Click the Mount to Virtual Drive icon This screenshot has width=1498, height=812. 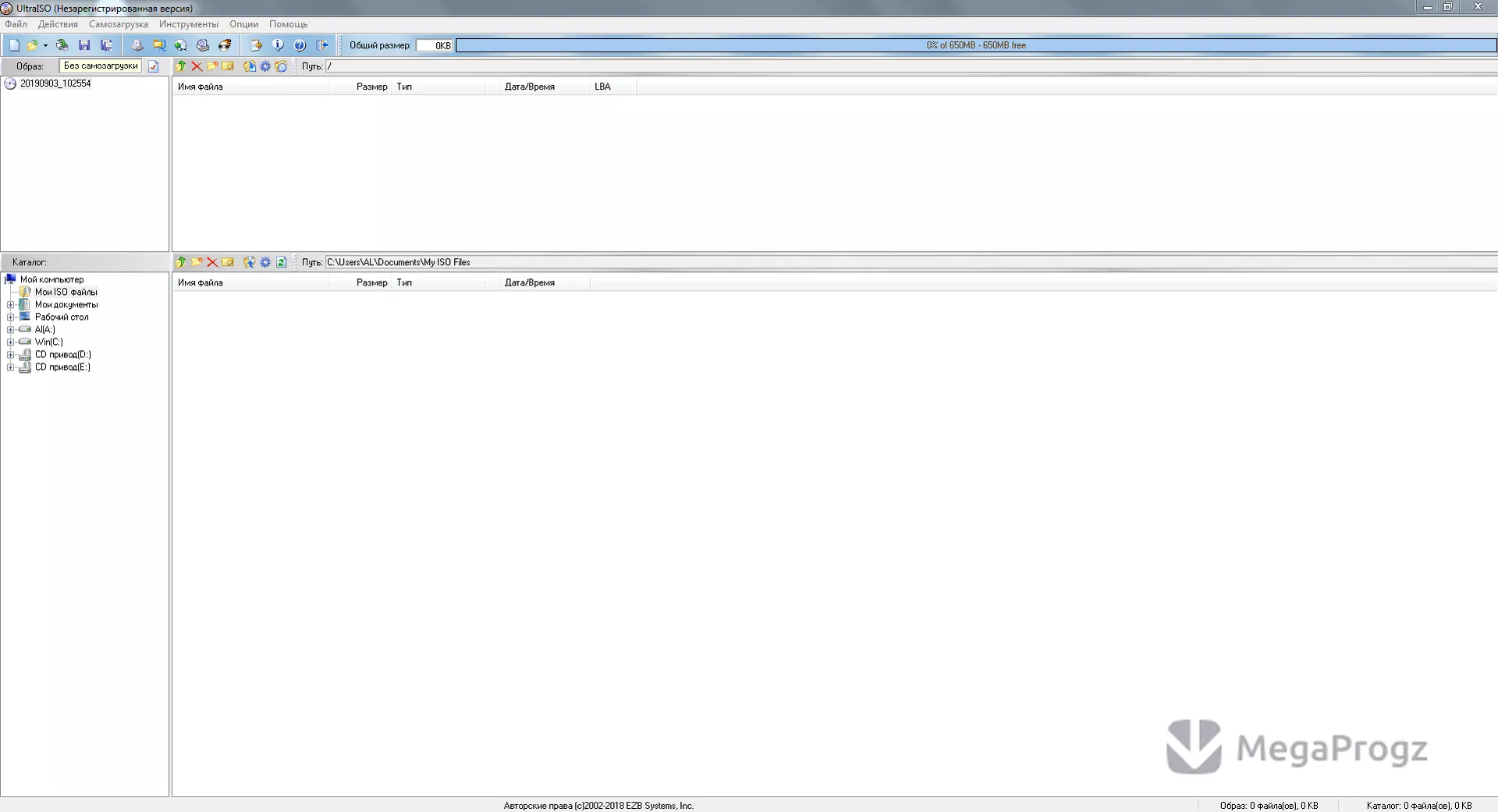tap(203, 45)
